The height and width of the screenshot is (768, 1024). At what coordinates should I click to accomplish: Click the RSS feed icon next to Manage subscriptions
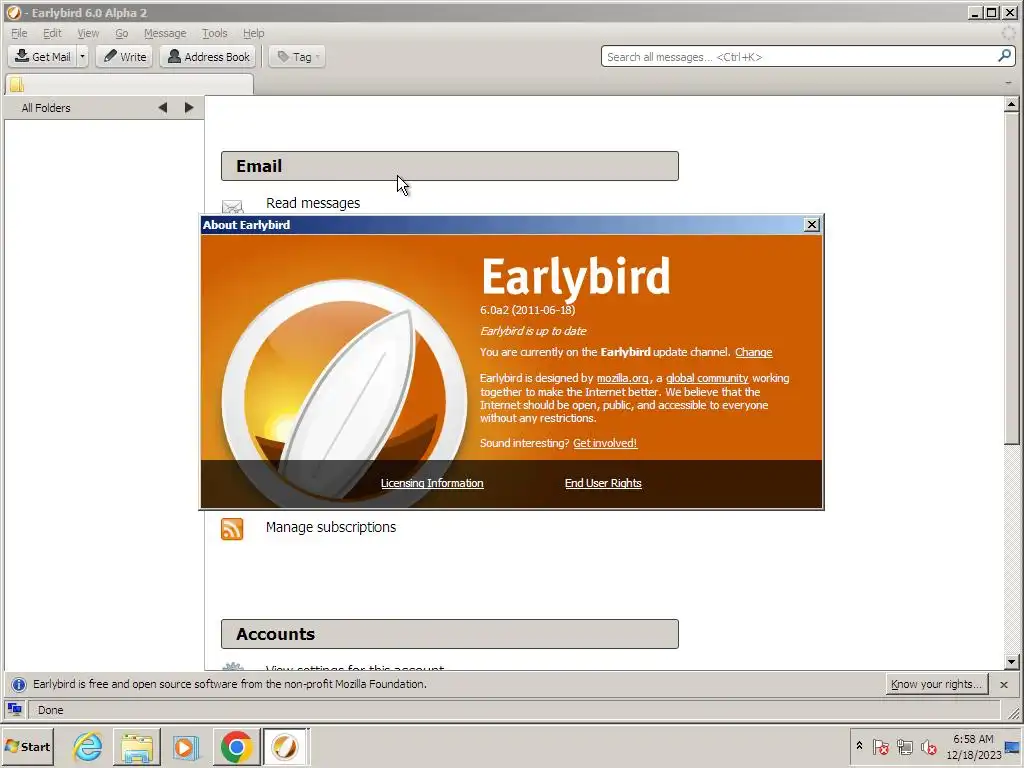pos(232,529)
